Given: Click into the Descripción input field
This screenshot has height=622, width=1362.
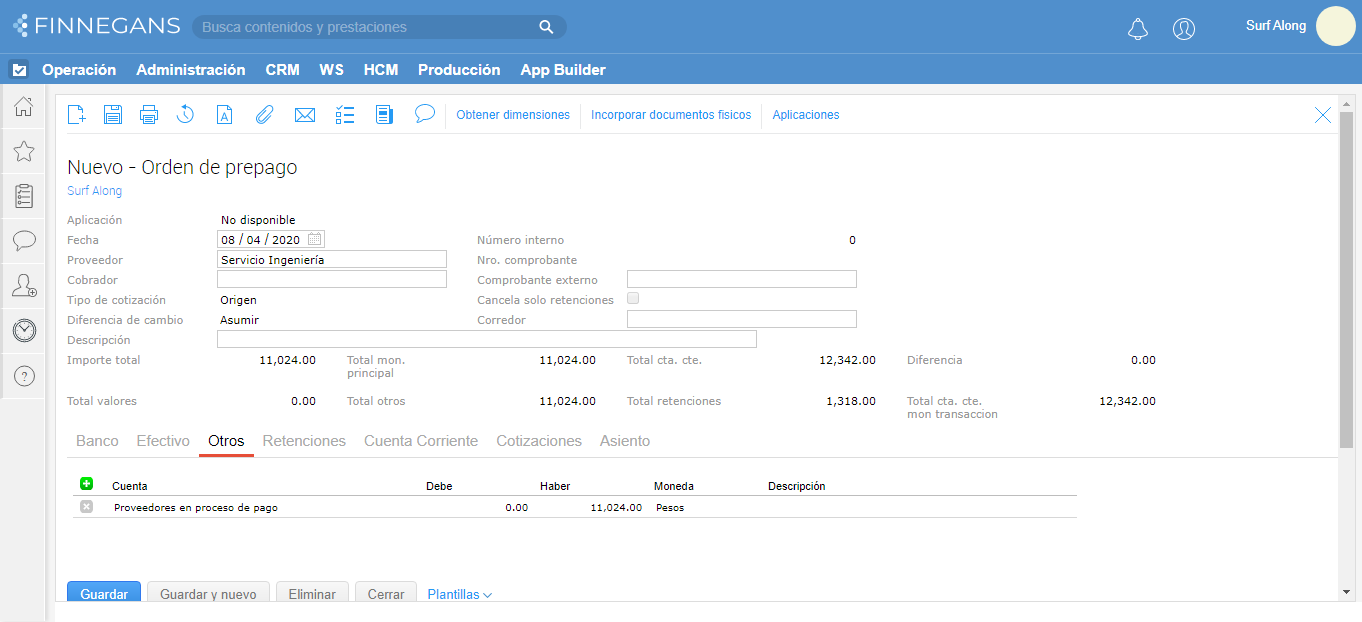Looking at the screenshot, I should click(486, 339).
